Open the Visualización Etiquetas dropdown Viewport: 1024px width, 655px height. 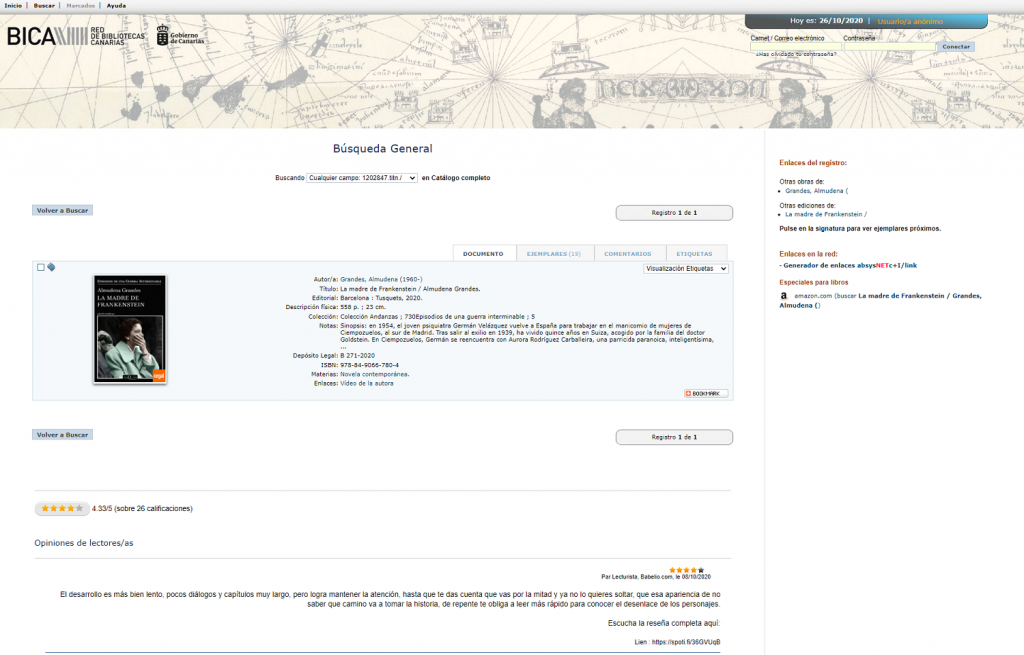pyautogui.click(x=686, y=268)
